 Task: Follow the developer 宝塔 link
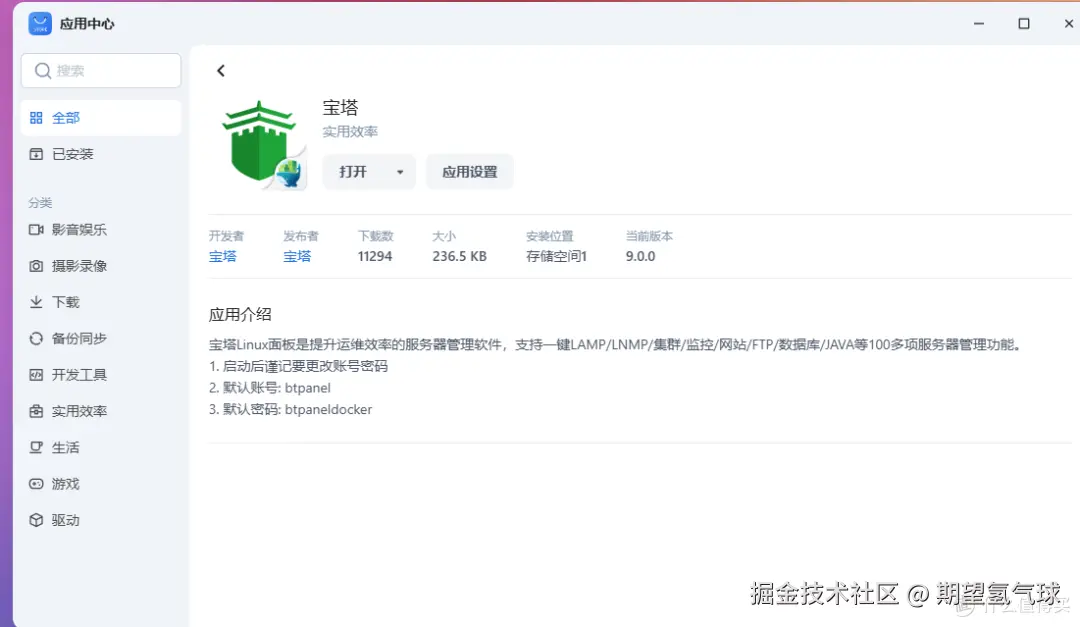click(x=222, y=256)
